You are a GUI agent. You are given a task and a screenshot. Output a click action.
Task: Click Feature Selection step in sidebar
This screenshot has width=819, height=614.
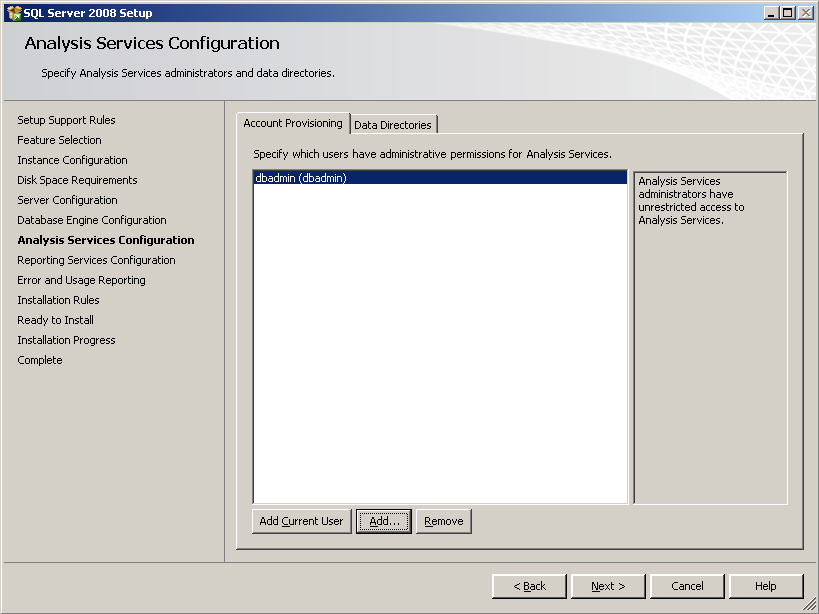[x=59, y=140]
